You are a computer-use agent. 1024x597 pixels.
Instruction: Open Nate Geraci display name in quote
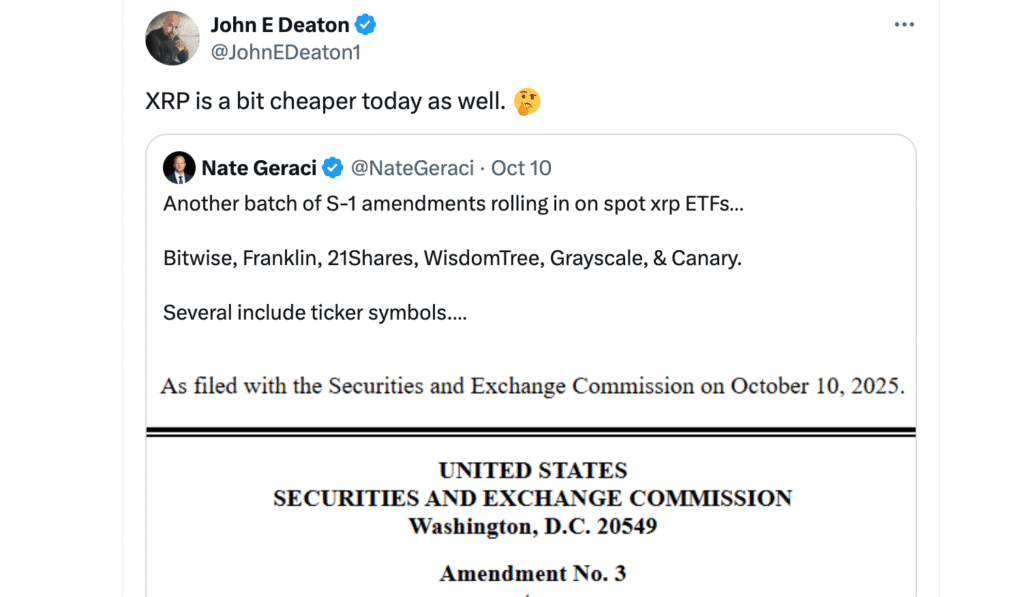click(259, 168)
